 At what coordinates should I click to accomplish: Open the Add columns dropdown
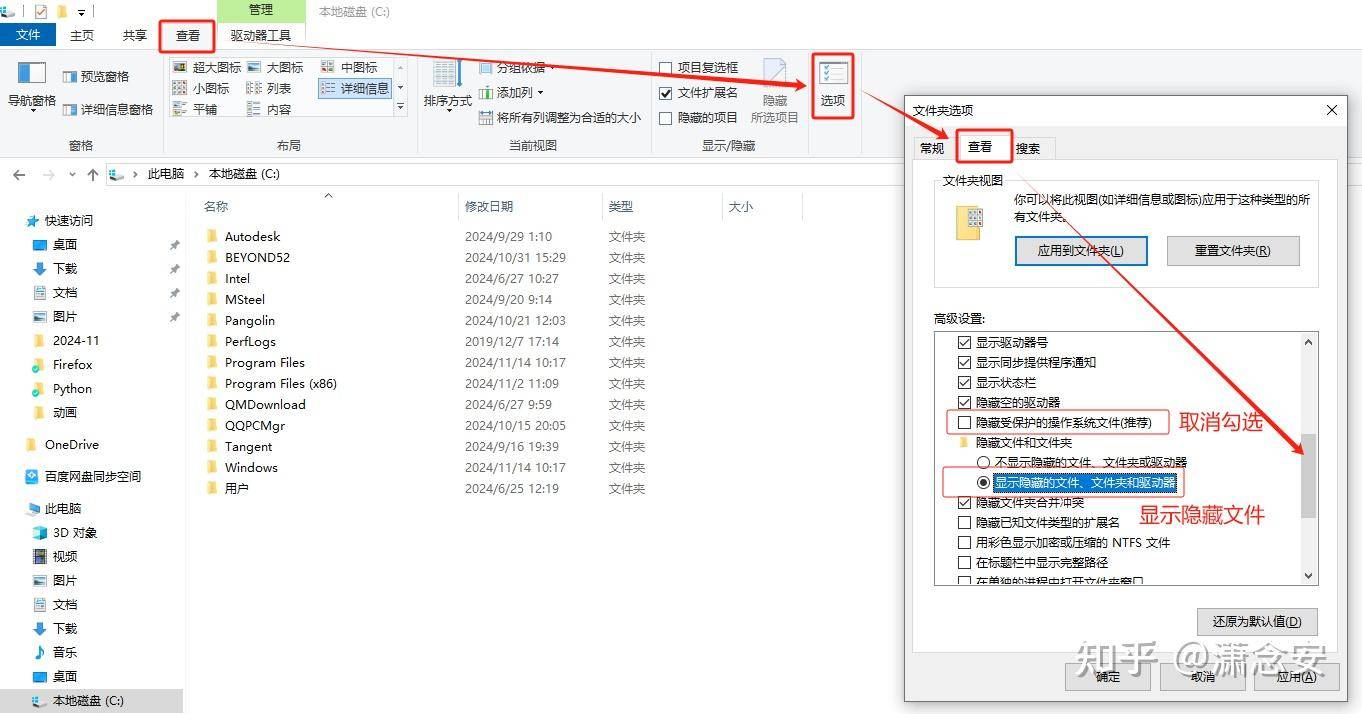pos(511,92)
